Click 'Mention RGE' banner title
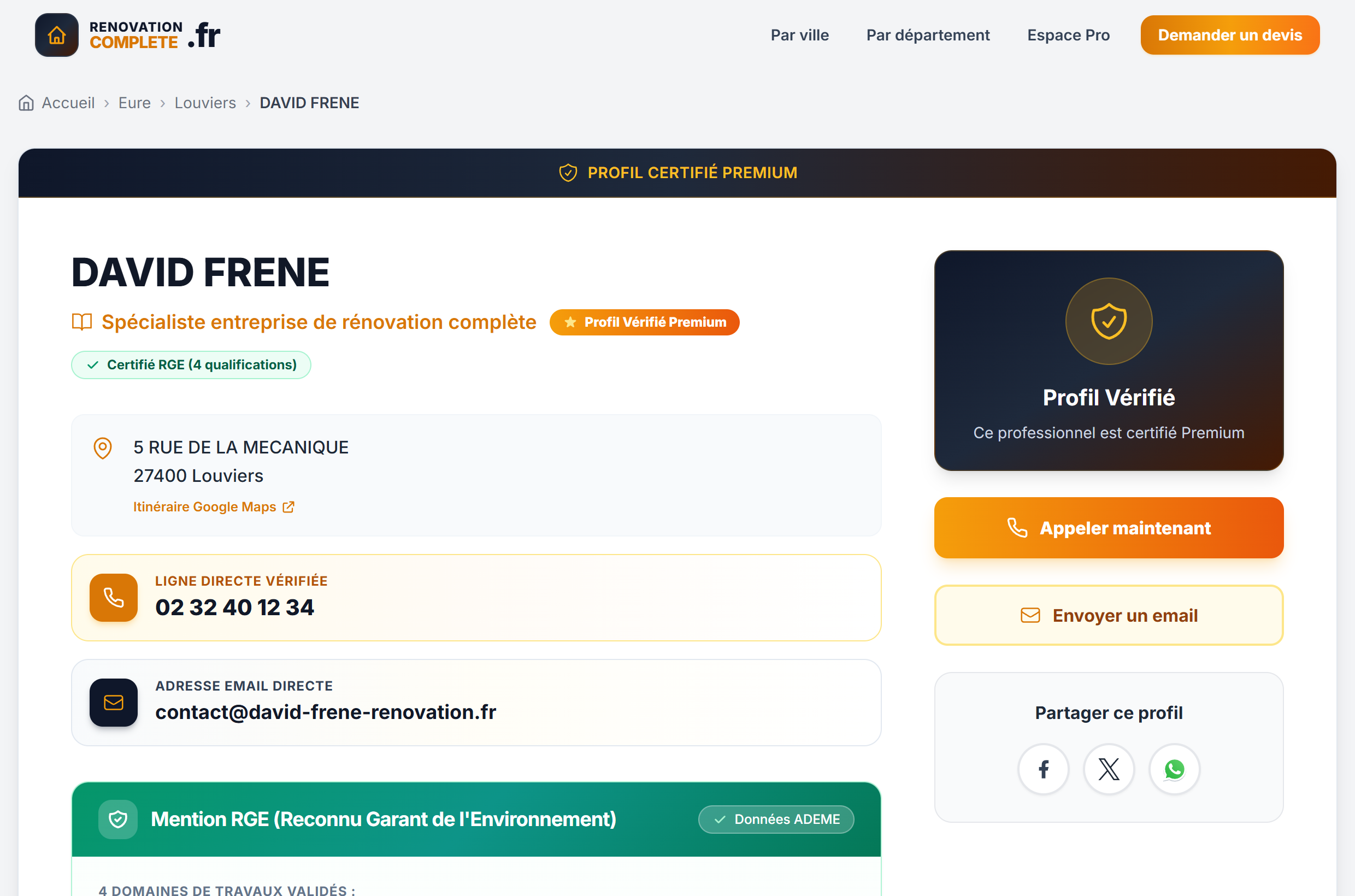Image resolution: width=1355 pixels, height=896 pixels. tap(384, 820)
